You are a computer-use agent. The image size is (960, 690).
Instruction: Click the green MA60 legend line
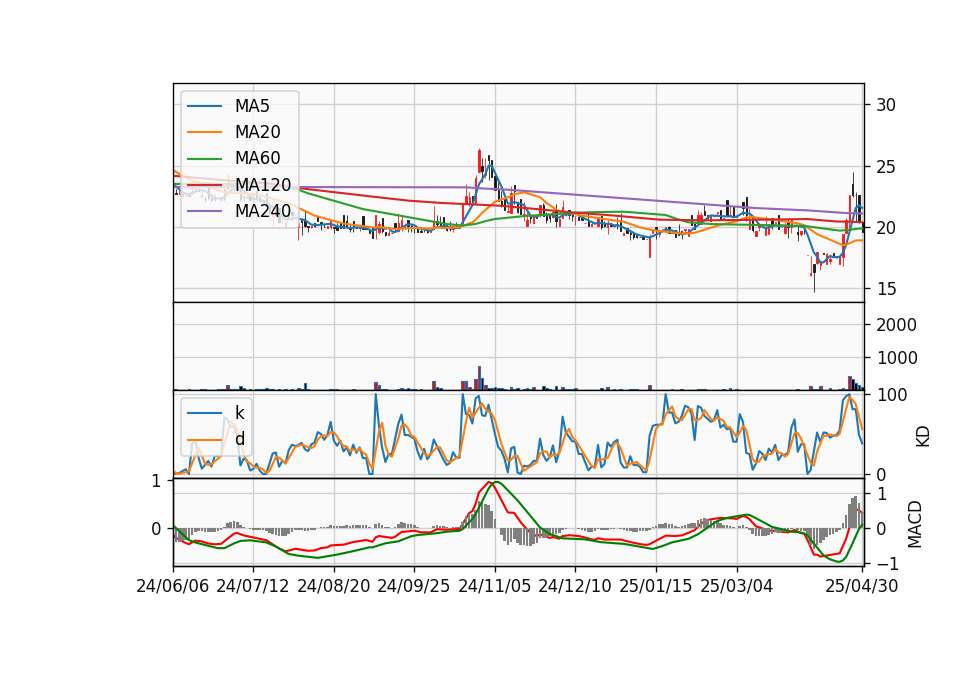point(204,159)
